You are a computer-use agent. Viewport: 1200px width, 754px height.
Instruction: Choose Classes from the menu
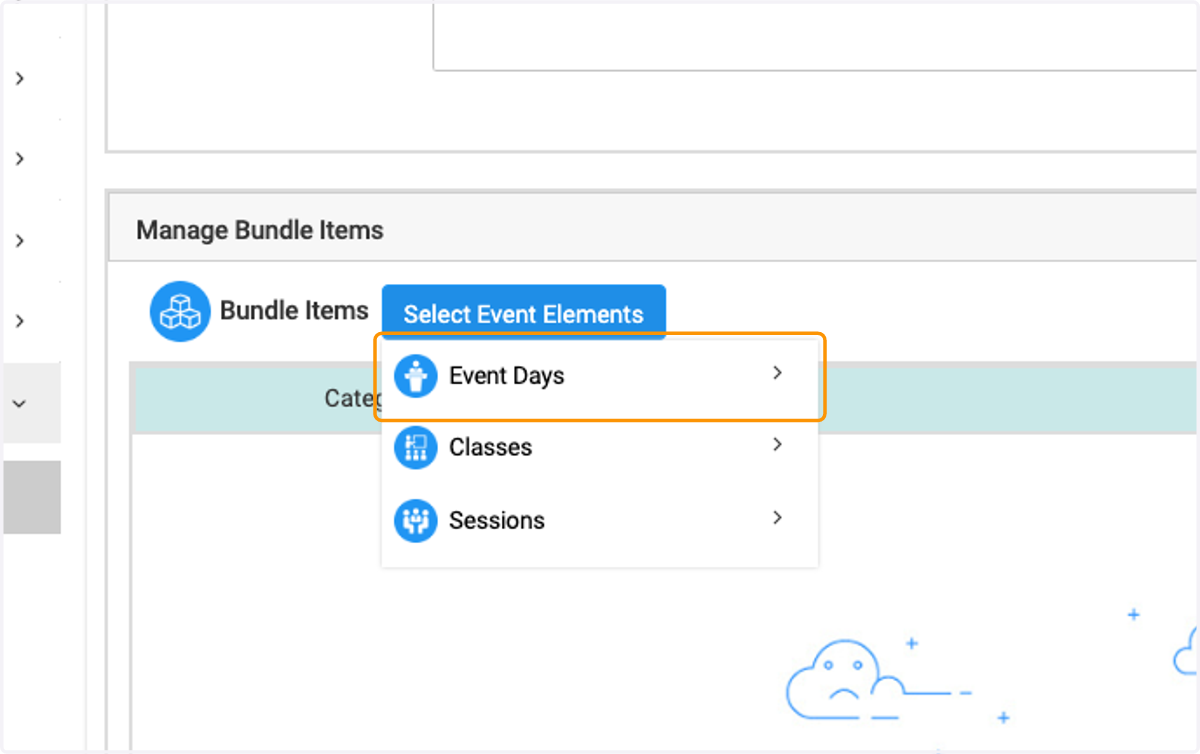[x=600, y=447]
